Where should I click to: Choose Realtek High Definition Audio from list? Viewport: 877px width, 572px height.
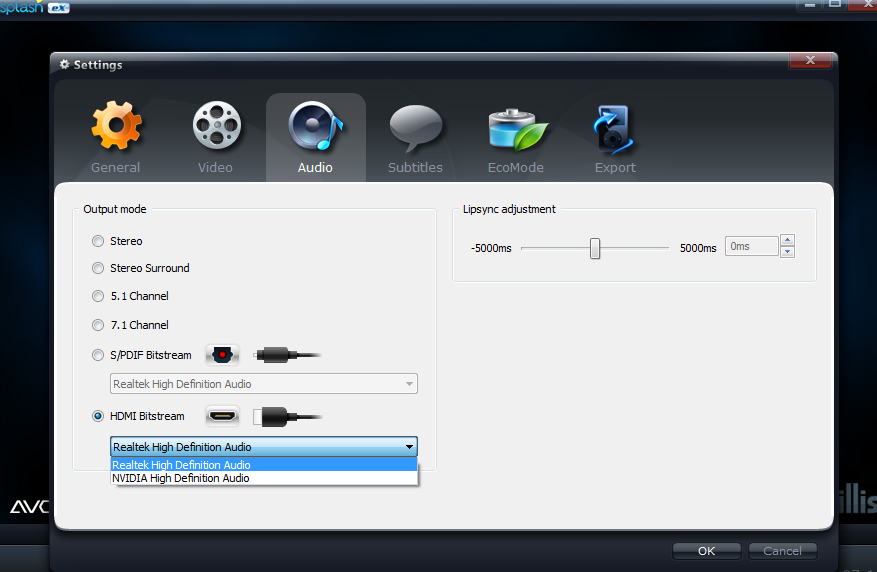(x=263, y=465)
